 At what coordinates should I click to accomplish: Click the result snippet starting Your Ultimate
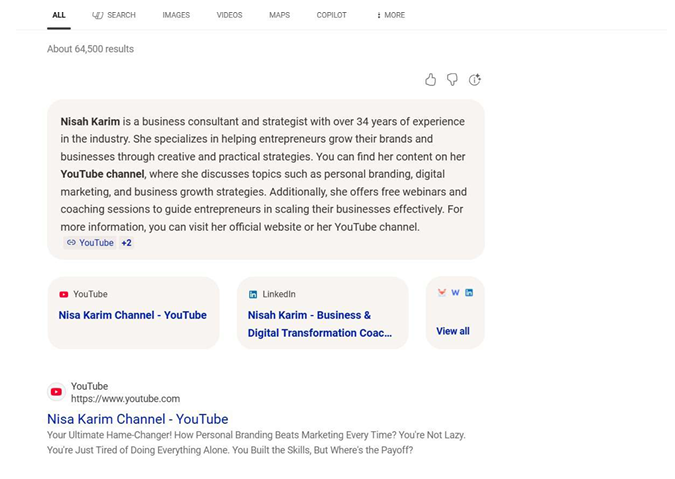pyautogui.click(x=256, y=442)
